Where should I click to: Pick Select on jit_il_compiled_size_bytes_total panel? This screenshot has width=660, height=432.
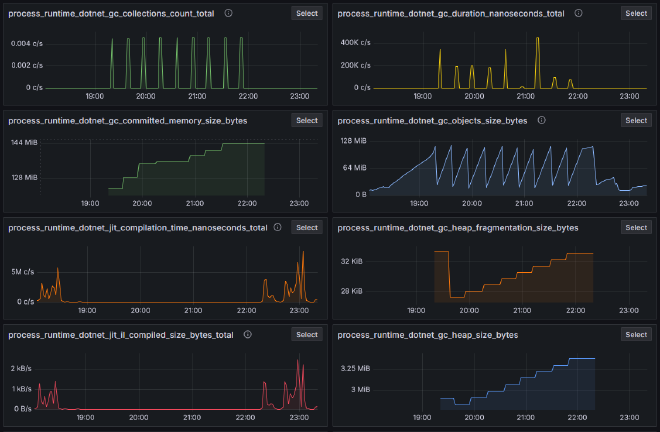(x=306, y=335)
